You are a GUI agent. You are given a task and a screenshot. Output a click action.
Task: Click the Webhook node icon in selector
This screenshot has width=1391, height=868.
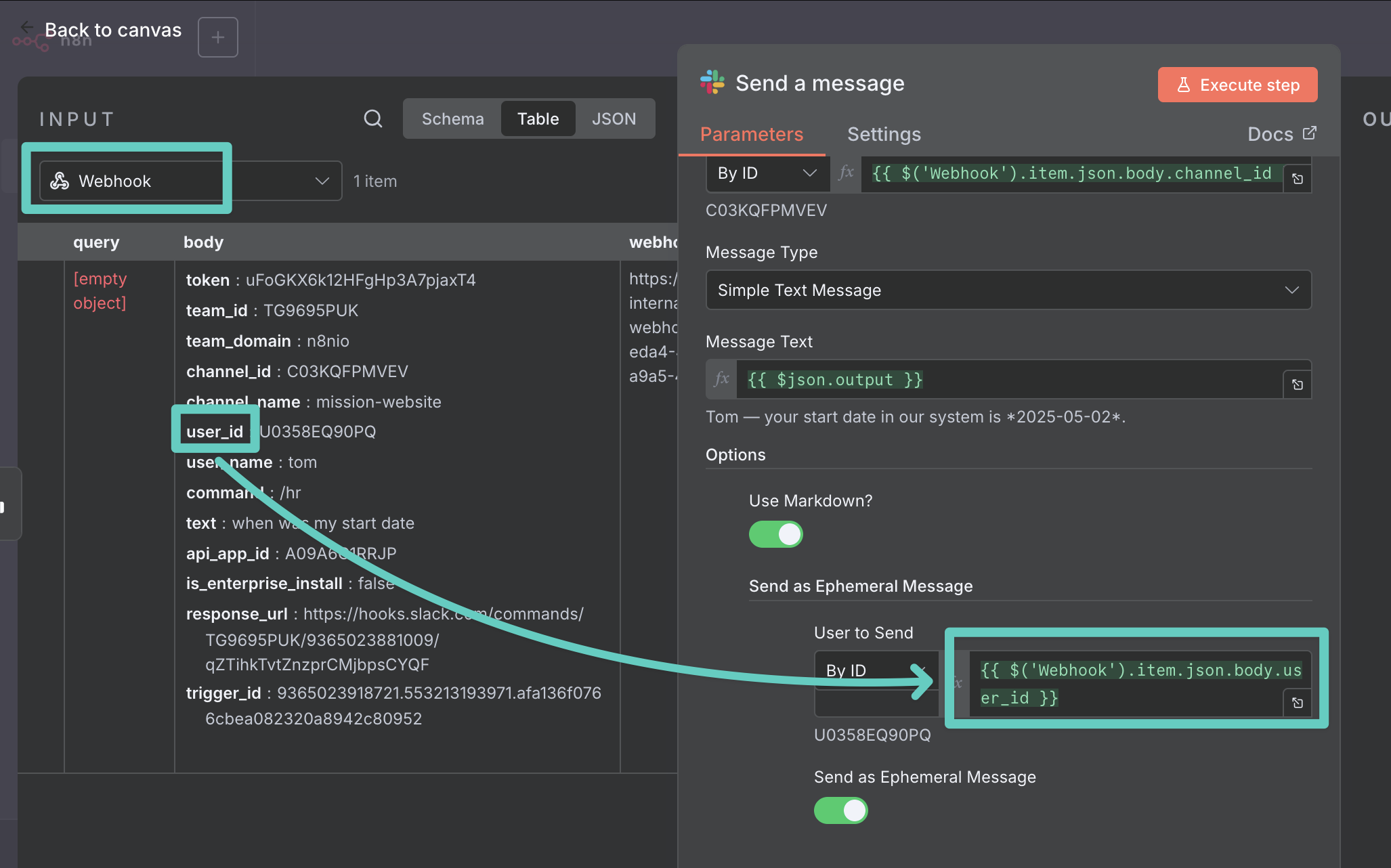tap(60, 181)
